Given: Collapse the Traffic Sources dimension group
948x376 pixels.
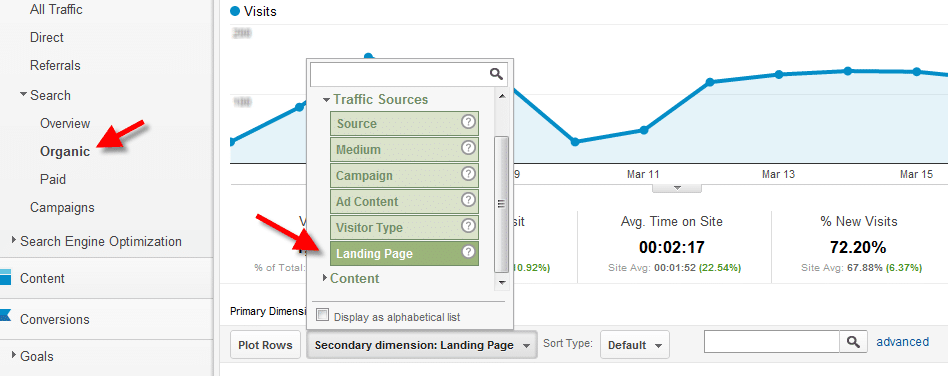Looking at the screenshot, I should coord(326,100).
